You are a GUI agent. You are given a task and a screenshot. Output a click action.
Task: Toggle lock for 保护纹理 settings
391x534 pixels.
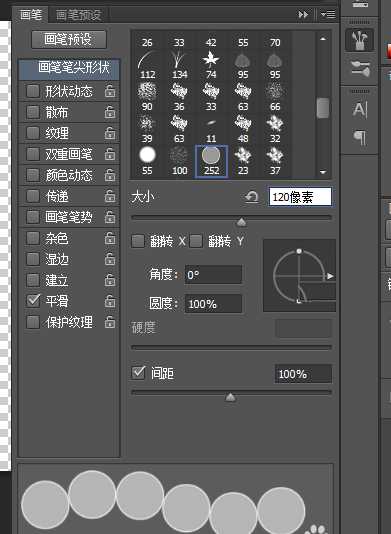pyautogui.click(x=110, y=322)
